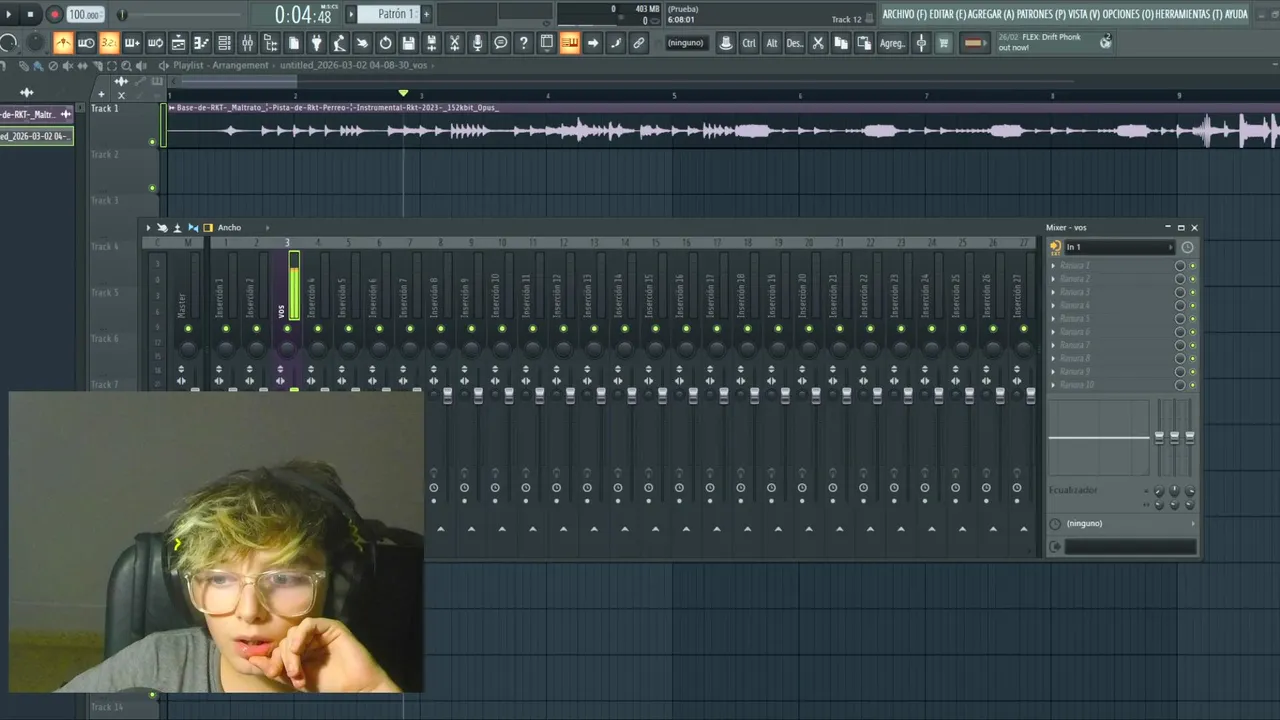Expand the Ranura 1 effect slot arrow
This screenshot has height=720, width=1280.
coord(1053,266)
